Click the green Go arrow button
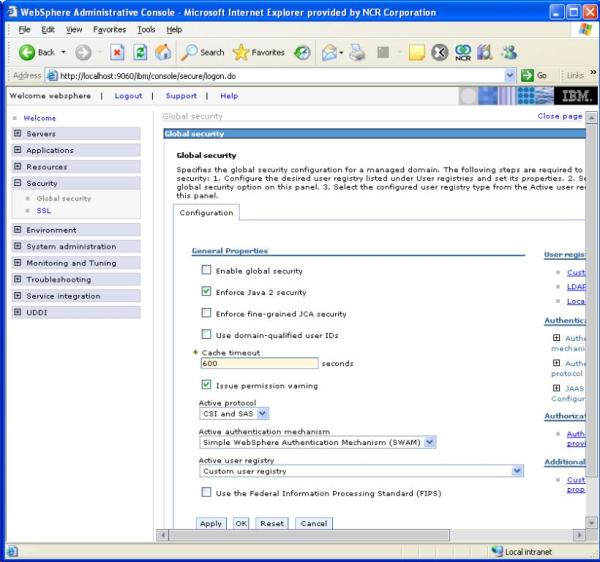 (527, 75)
